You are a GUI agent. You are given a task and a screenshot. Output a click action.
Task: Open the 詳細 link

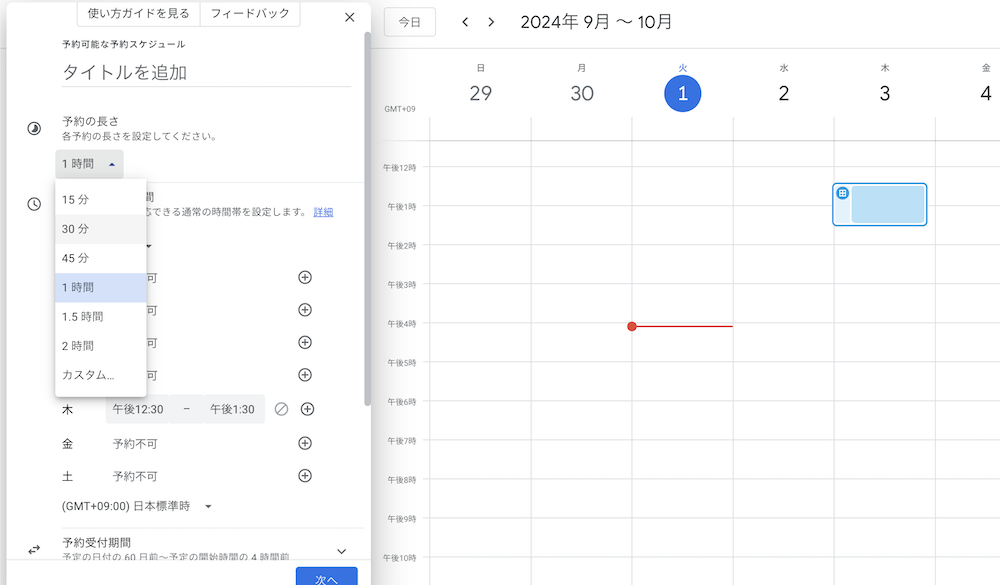click(x=323, y=212)
